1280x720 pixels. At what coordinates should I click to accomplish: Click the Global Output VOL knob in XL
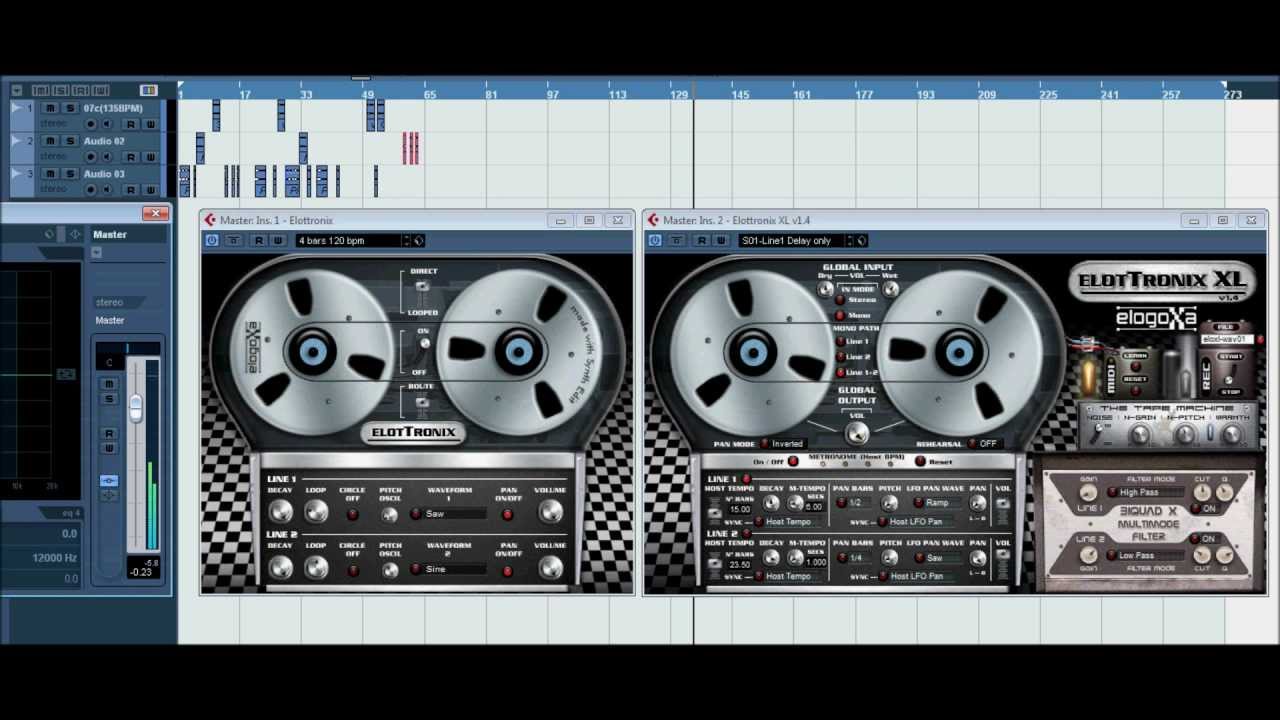(x=857, y=433)
